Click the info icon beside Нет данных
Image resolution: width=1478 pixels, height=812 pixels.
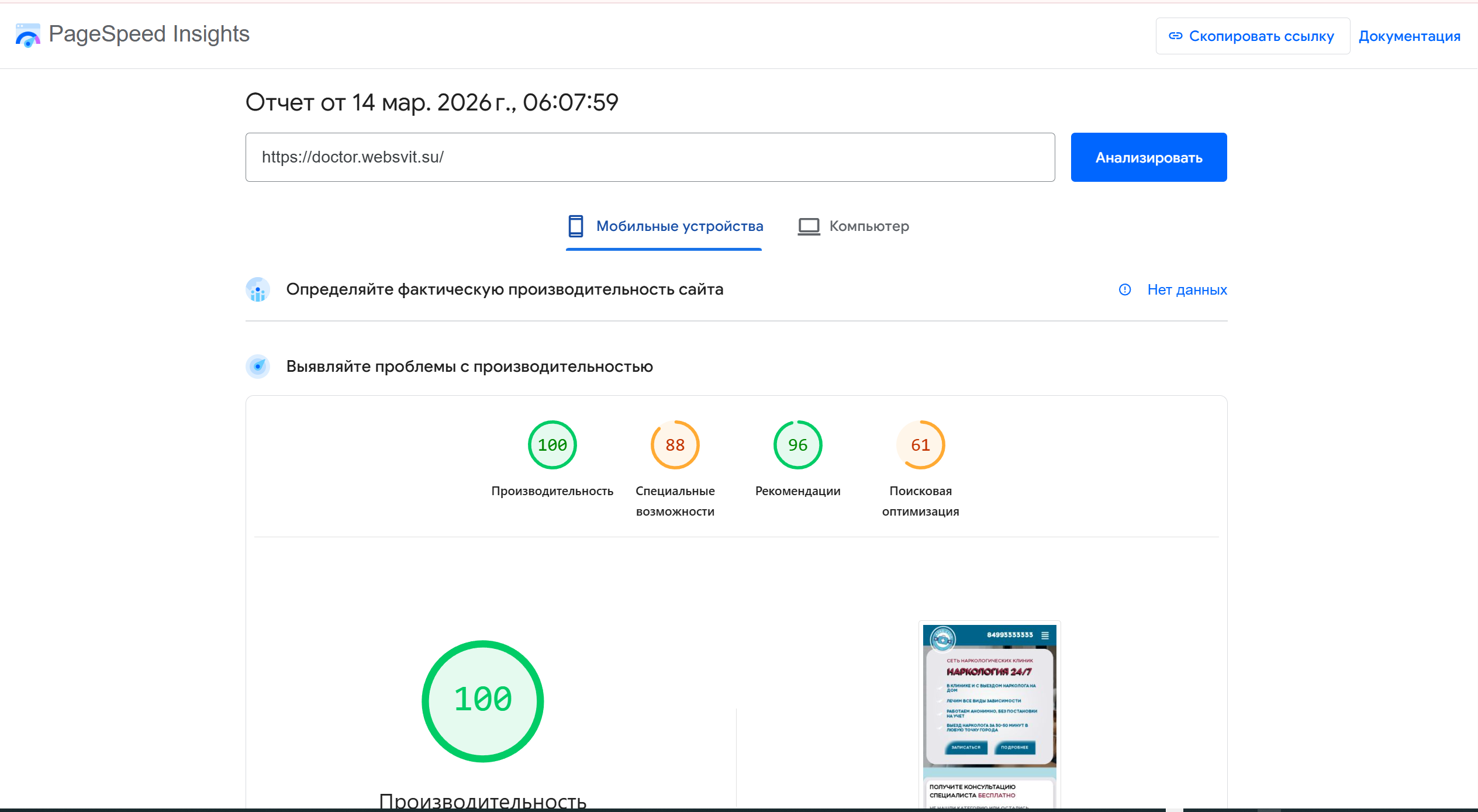[1124, 290]
